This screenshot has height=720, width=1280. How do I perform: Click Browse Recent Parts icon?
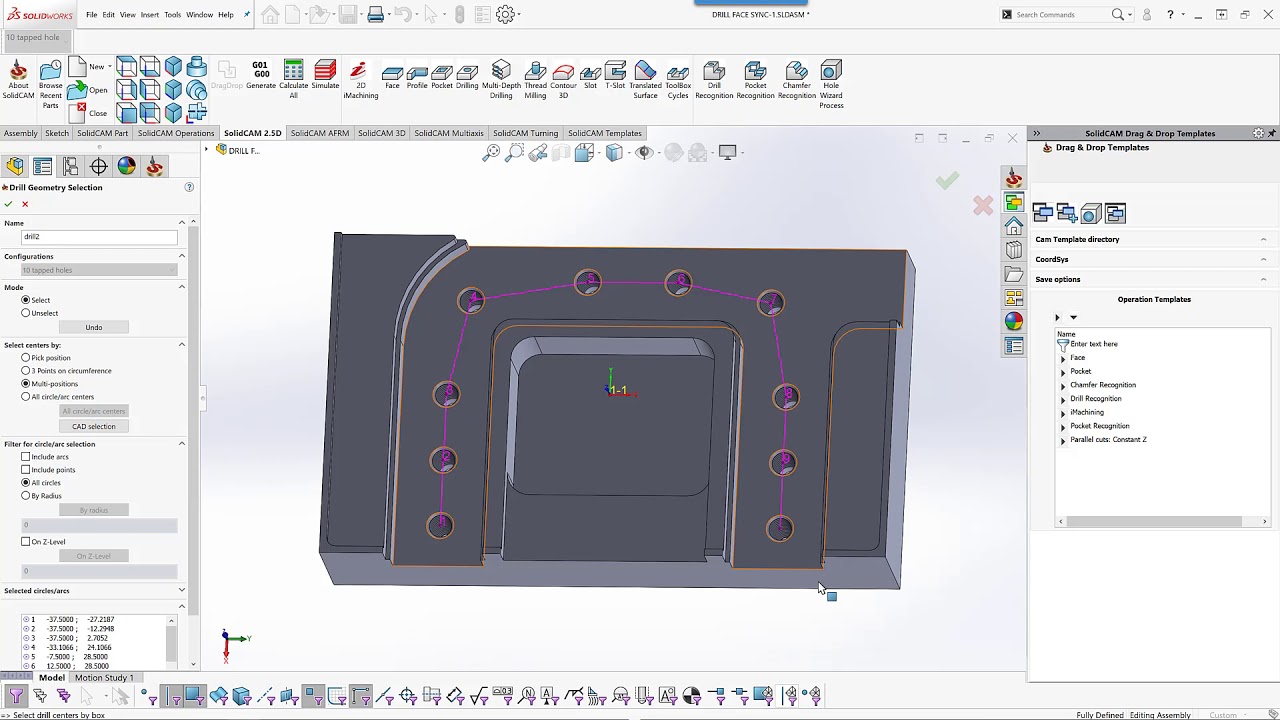click(x=51, y=84)
